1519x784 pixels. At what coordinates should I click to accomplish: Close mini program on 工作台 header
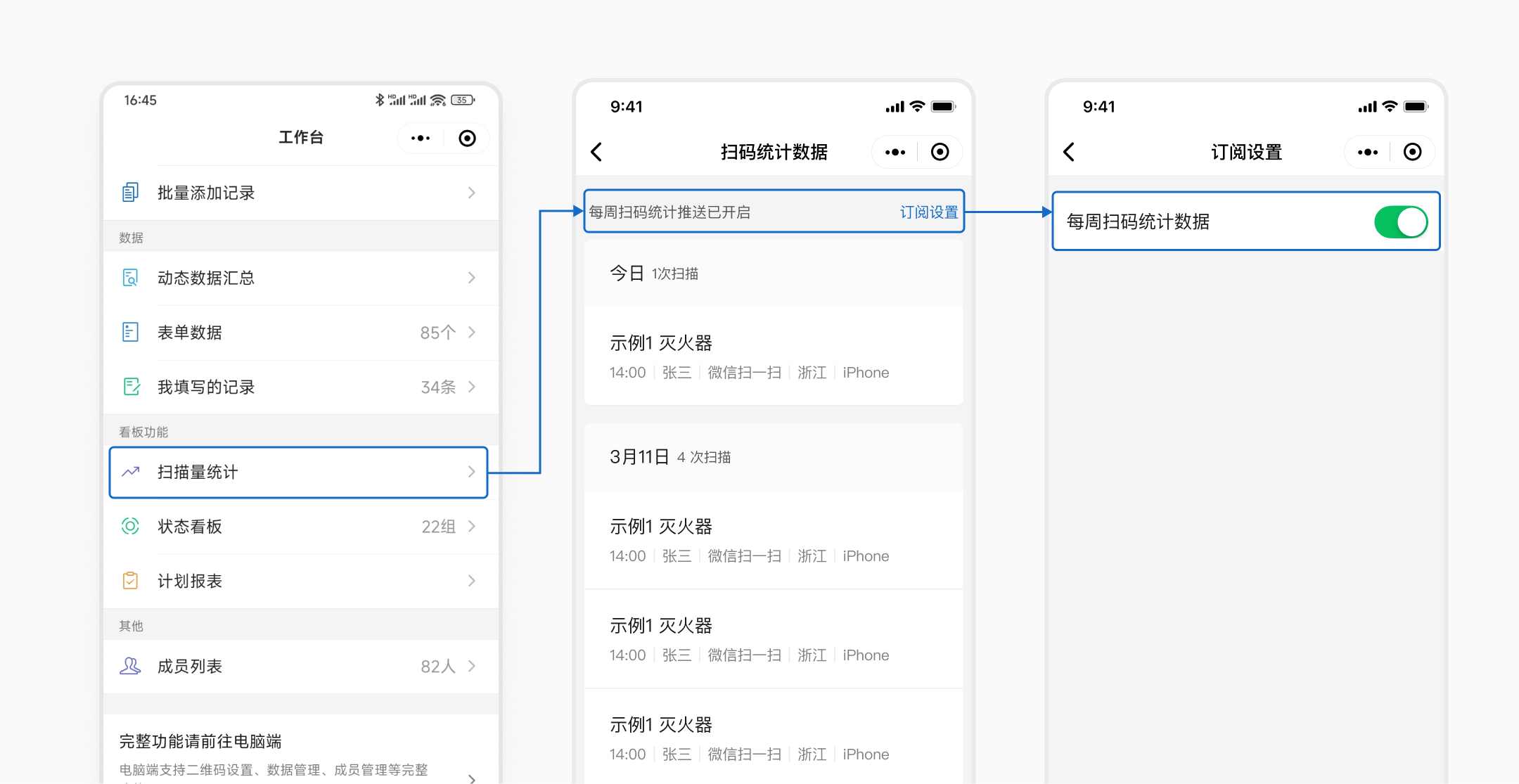click(x=467, y=138)
